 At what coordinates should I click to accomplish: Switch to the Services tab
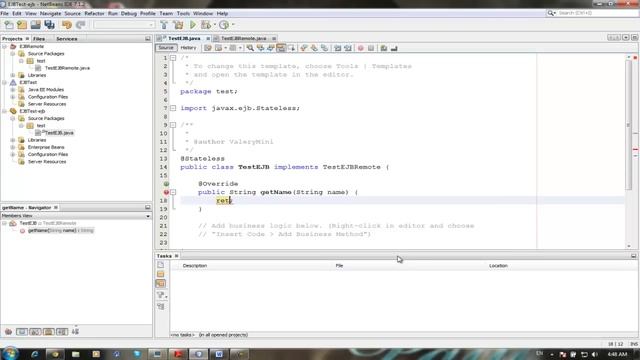coord(67,39)
